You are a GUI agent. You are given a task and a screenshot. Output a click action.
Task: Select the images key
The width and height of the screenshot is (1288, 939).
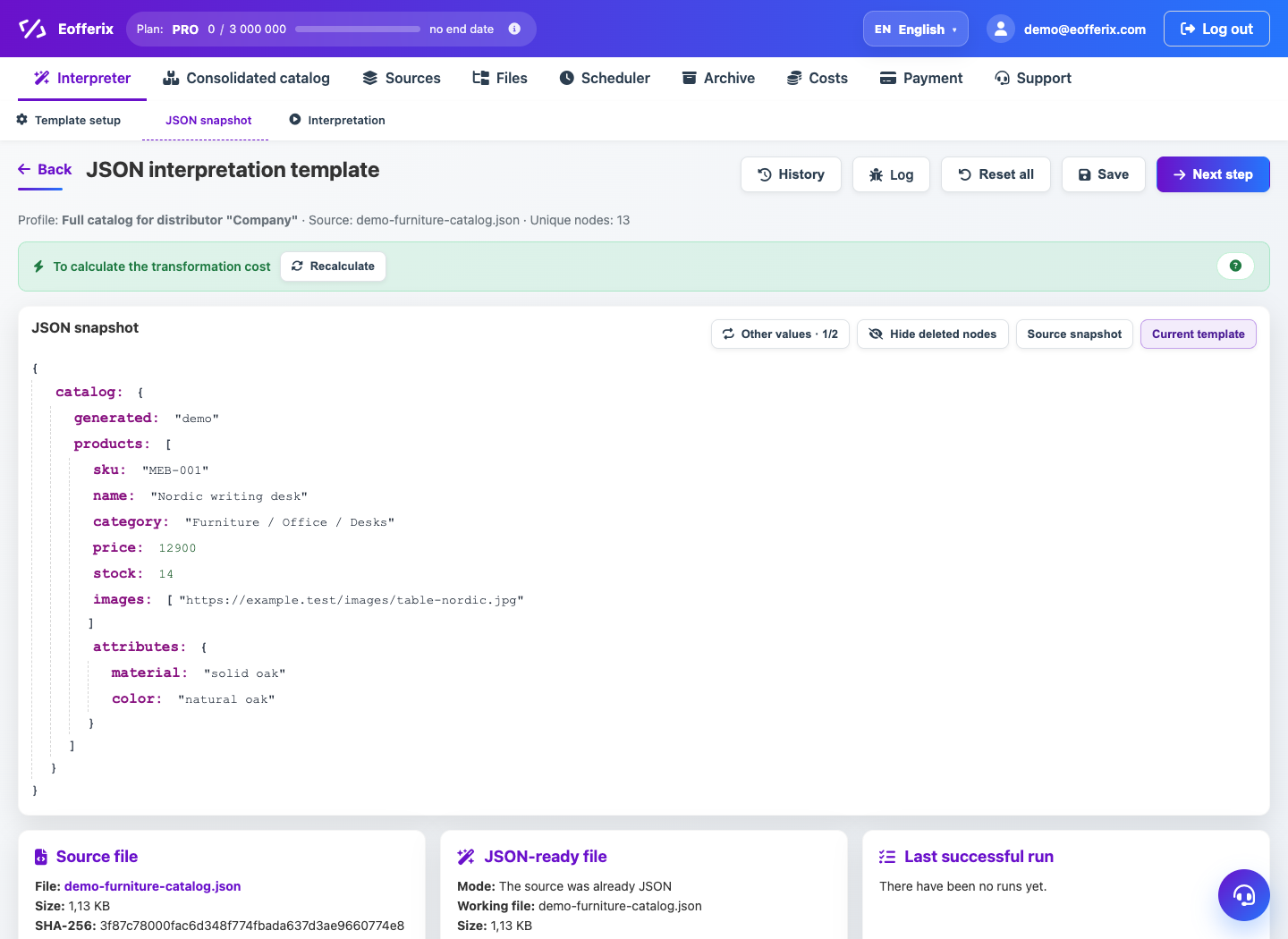coord(123,599)
